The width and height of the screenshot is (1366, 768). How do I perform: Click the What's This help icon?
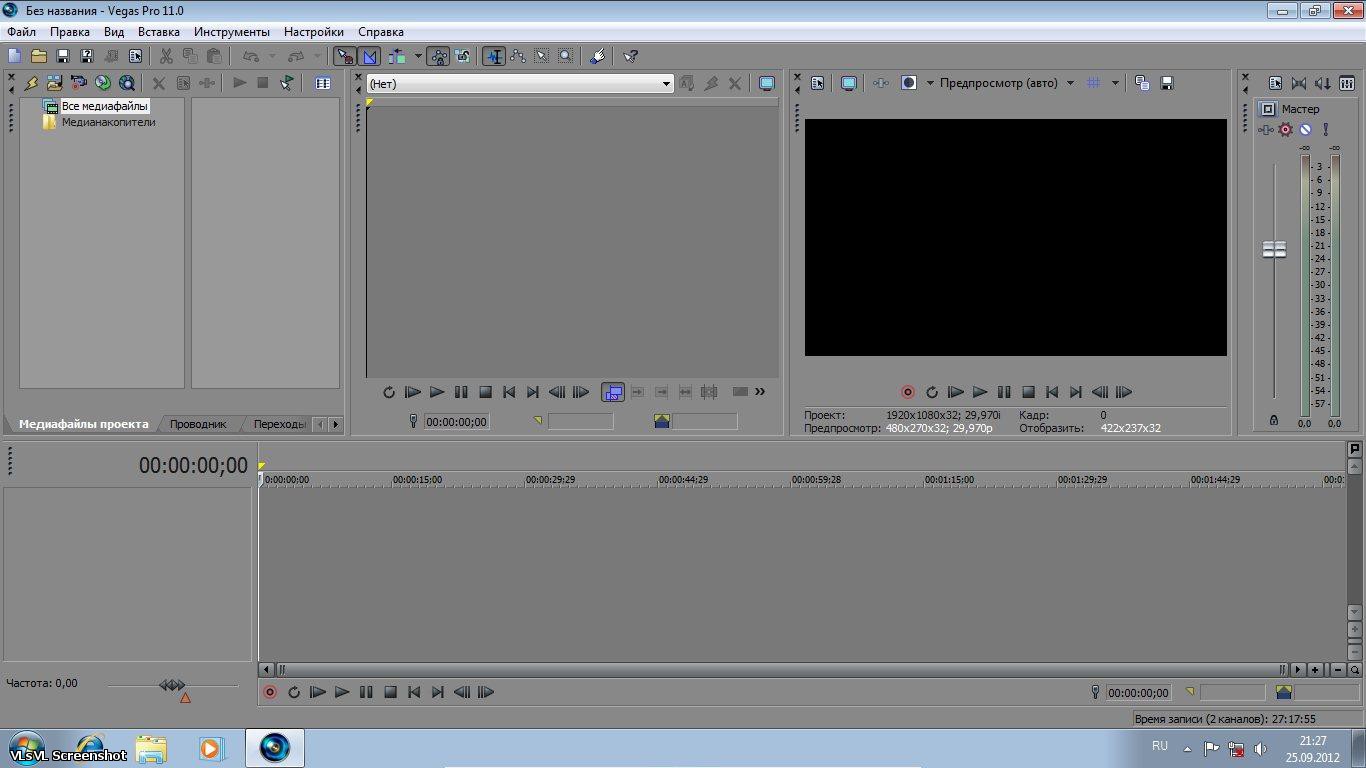point(630,57)
